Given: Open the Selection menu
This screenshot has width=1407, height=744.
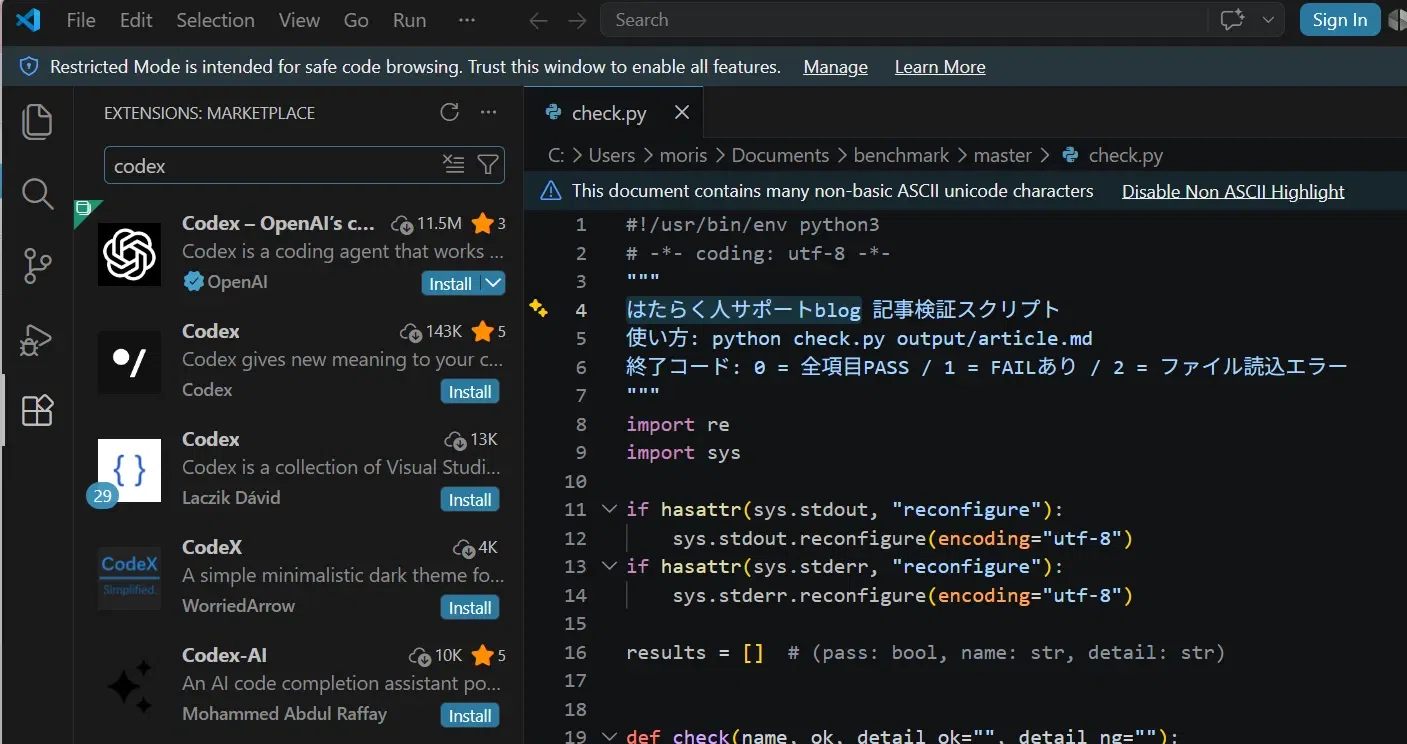Looking at the screenshot, I should click(x=215, y=20).
